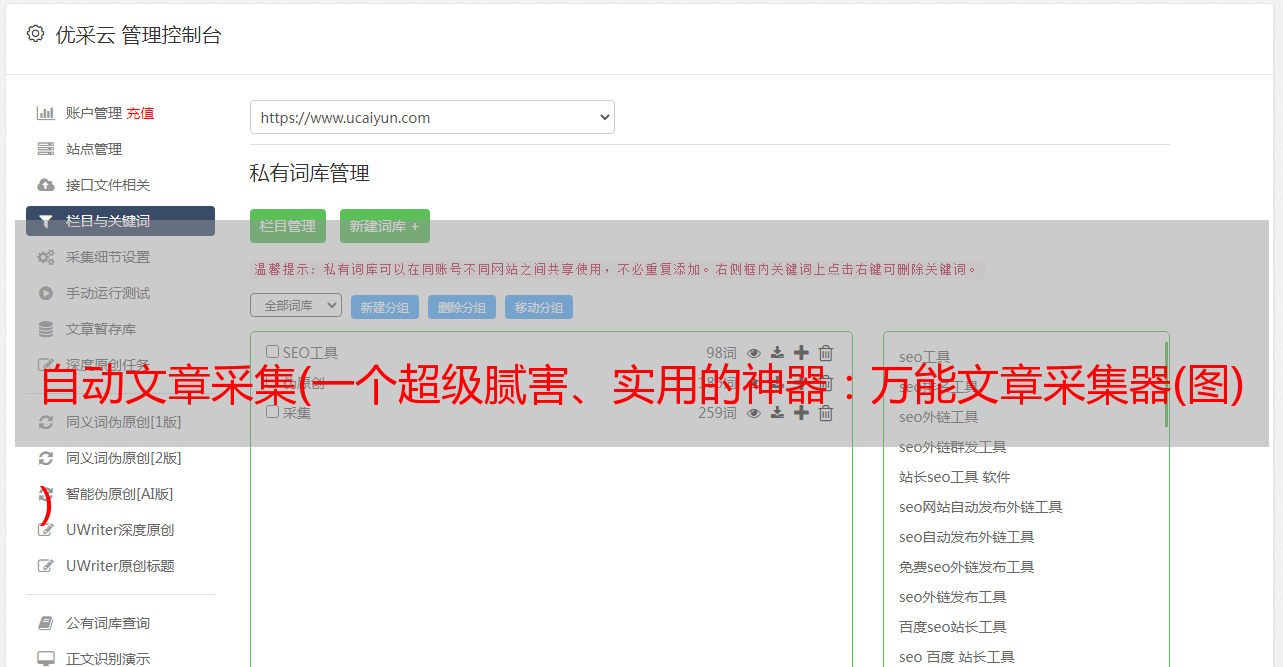Select keyword 'seo自动发布外链工具'
1283x667 pixels.
(966, 537)
